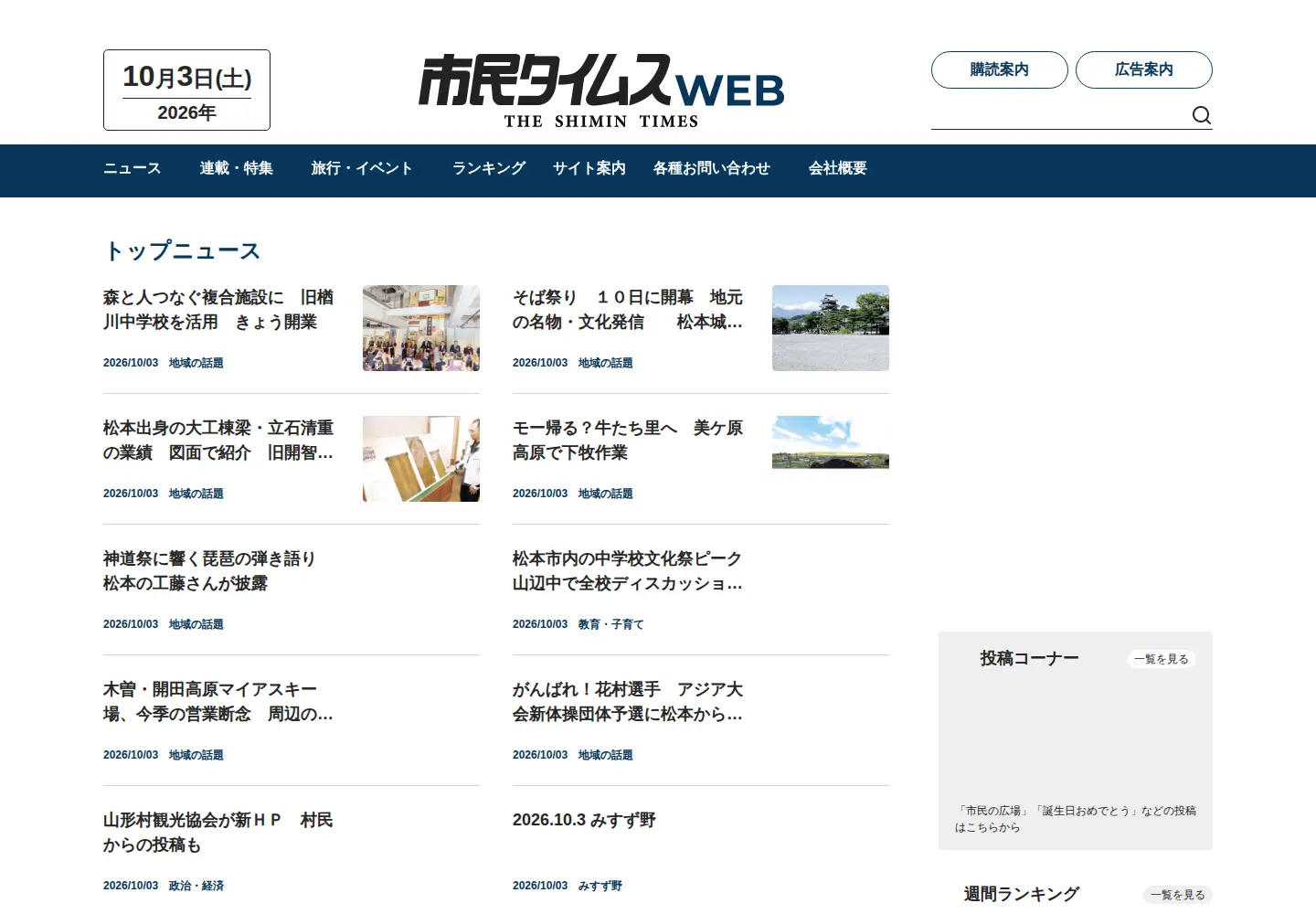Read the 木曽・開田高原マイアスキー場 article
This screenshot has width=1316, height=914.
pos(218,702)
